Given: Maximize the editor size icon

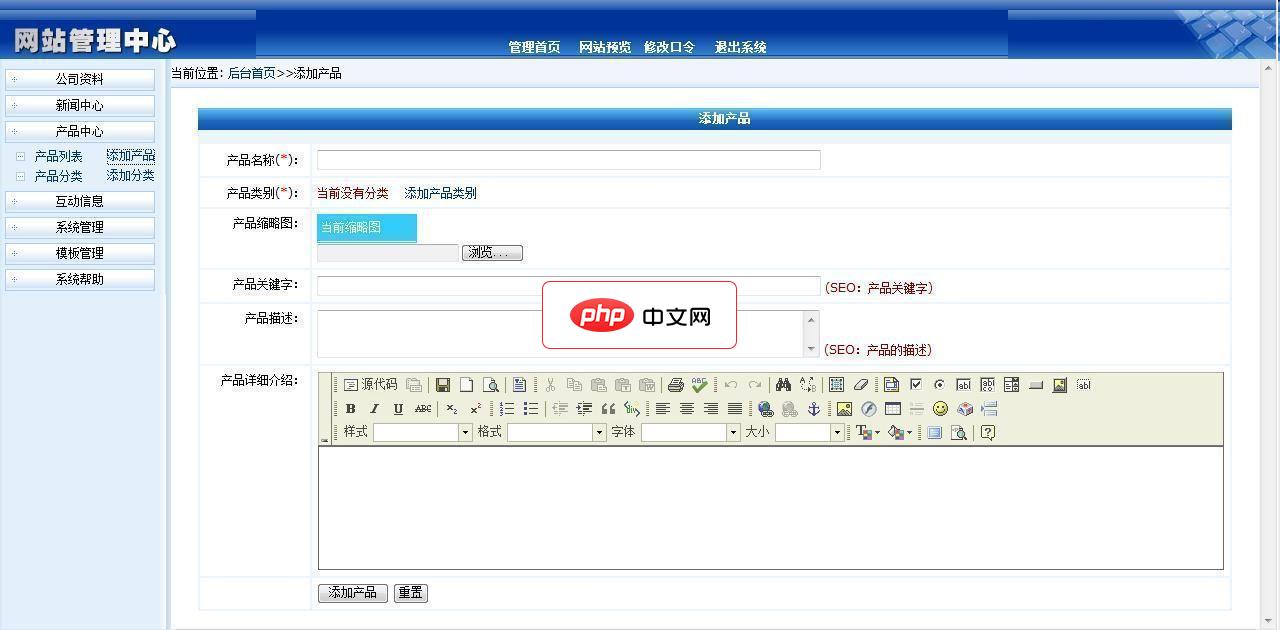Looking at the screenshot, I should (x=934, y=433).
